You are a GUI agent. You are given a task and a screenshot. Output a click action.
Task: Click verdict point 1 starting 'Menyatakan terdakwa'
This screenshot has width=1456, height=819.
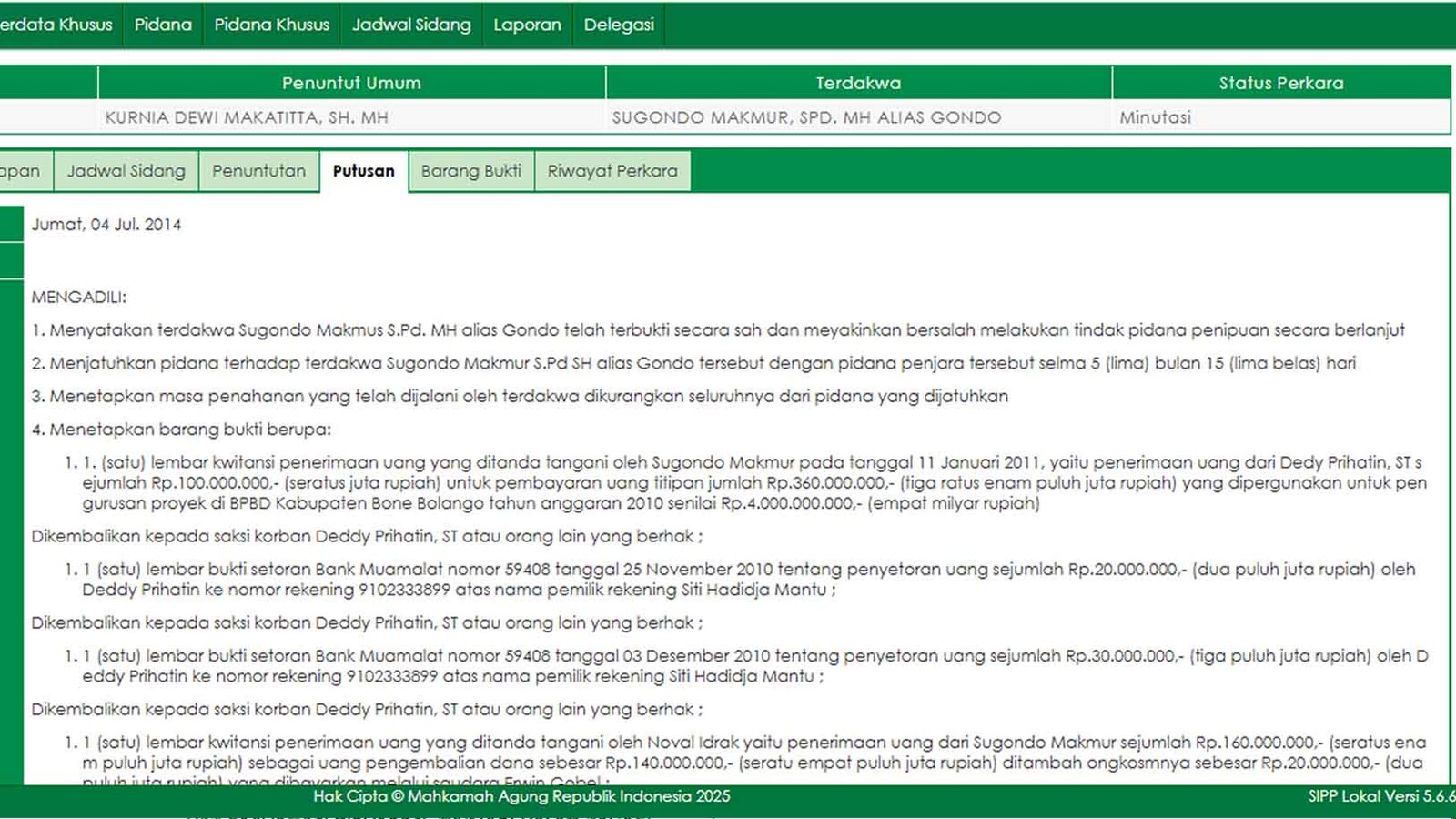[x=718, y=330]
